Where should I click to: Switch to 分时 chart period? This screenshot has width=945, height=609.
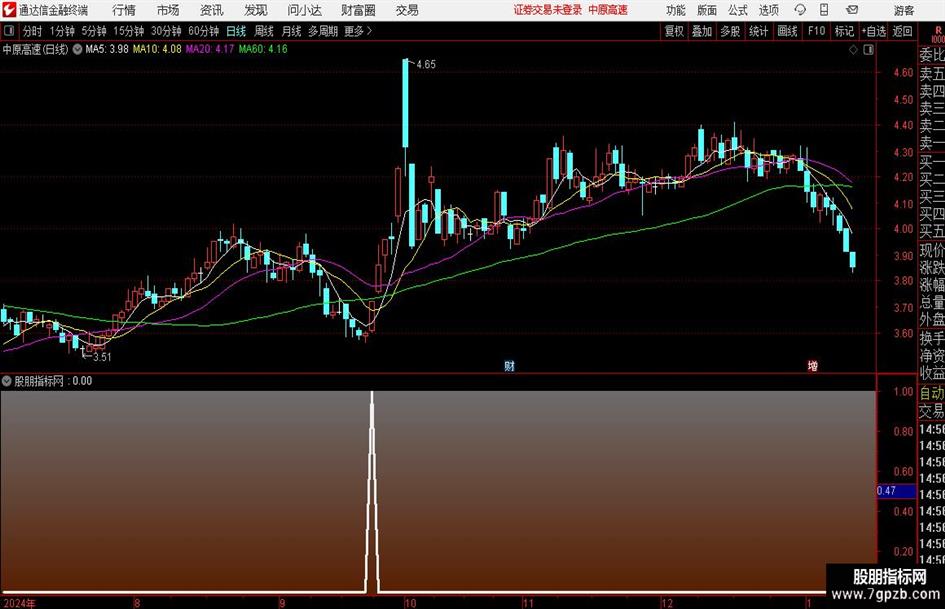pos(33,31)
